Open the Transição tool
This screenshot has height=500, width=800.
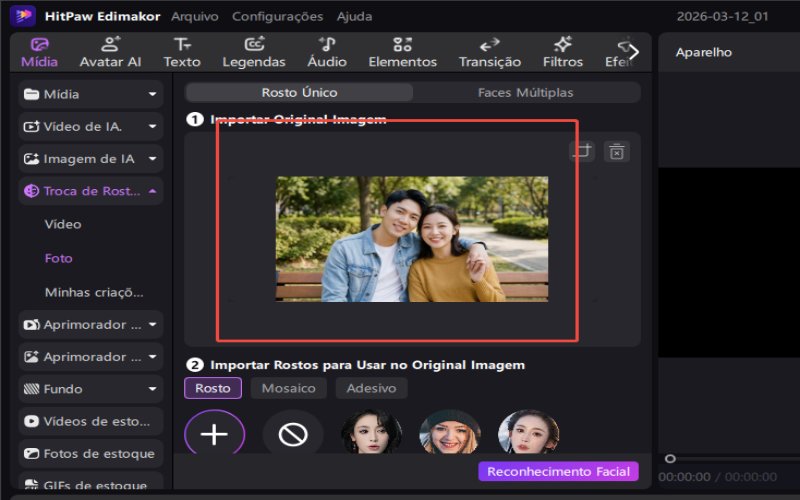tap(489, 52)
